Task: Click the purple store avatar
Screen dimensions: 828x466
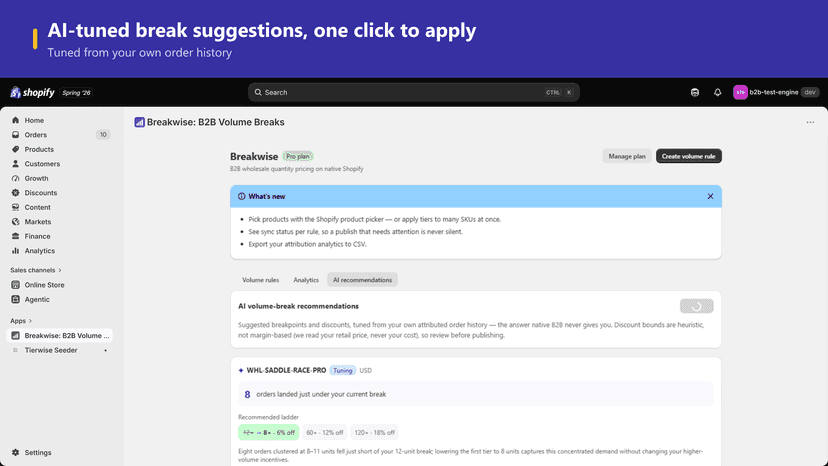Action: pyautogui.click(x=740, y=92)
